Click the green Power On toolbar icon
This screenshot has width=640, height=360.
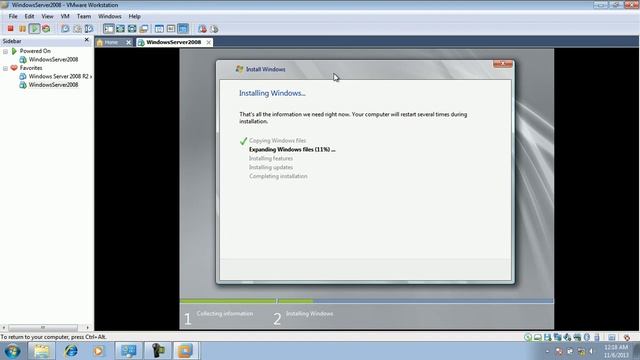click(x=34, y=29)
